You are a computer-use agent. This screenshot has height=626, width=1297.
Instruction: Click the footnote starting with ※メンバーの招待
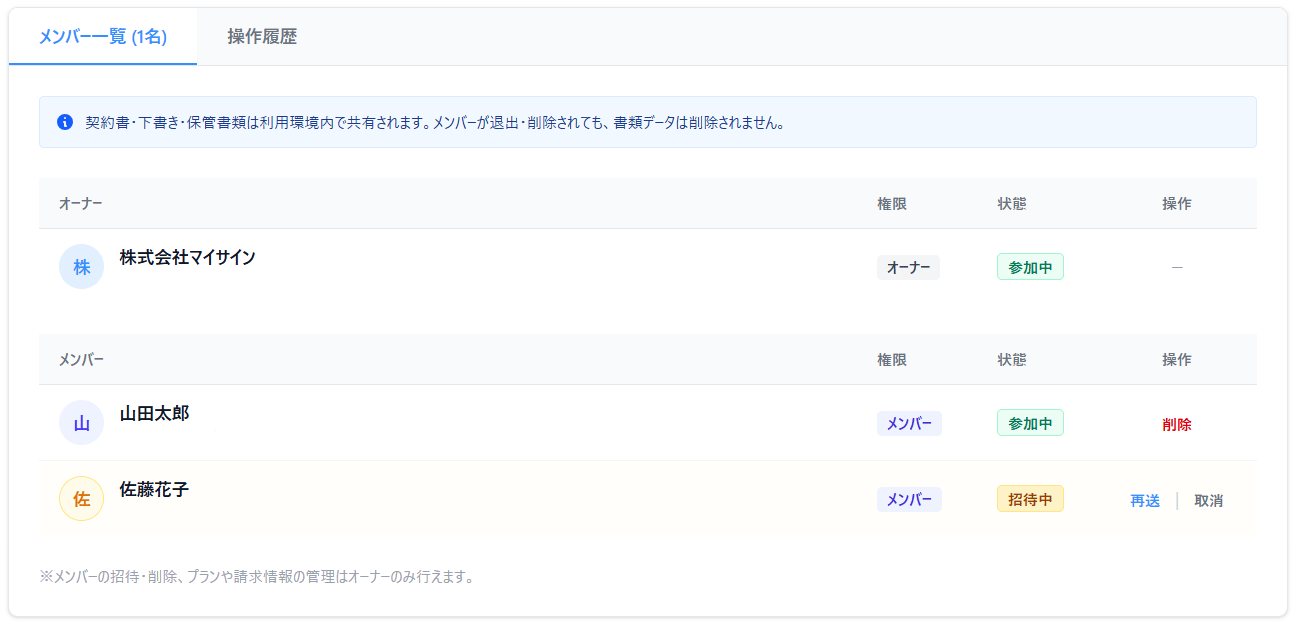pyautogui.click(x=256, y=577)
